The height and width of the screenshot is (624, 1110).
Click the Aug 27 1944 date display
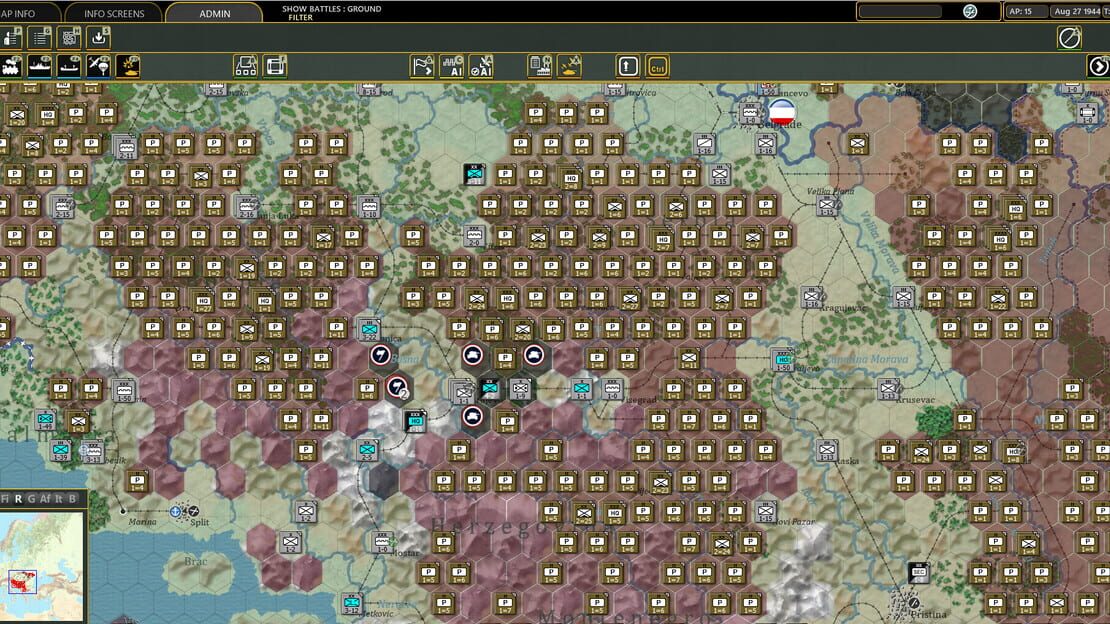pyautogui.click(x=1077, y=11)
